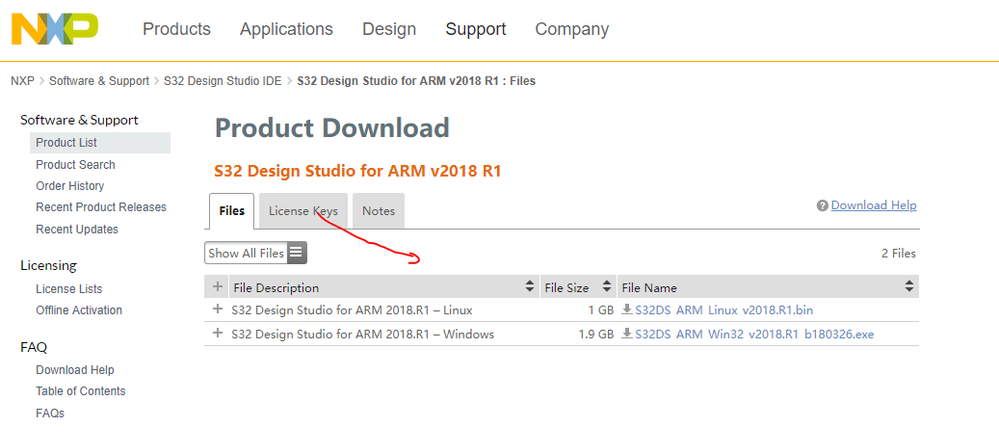Image resolution: width=999 pixels, height=434 pixels.
Task: Click the download icon beside the Linux .bin file
Action: point(627,310)
